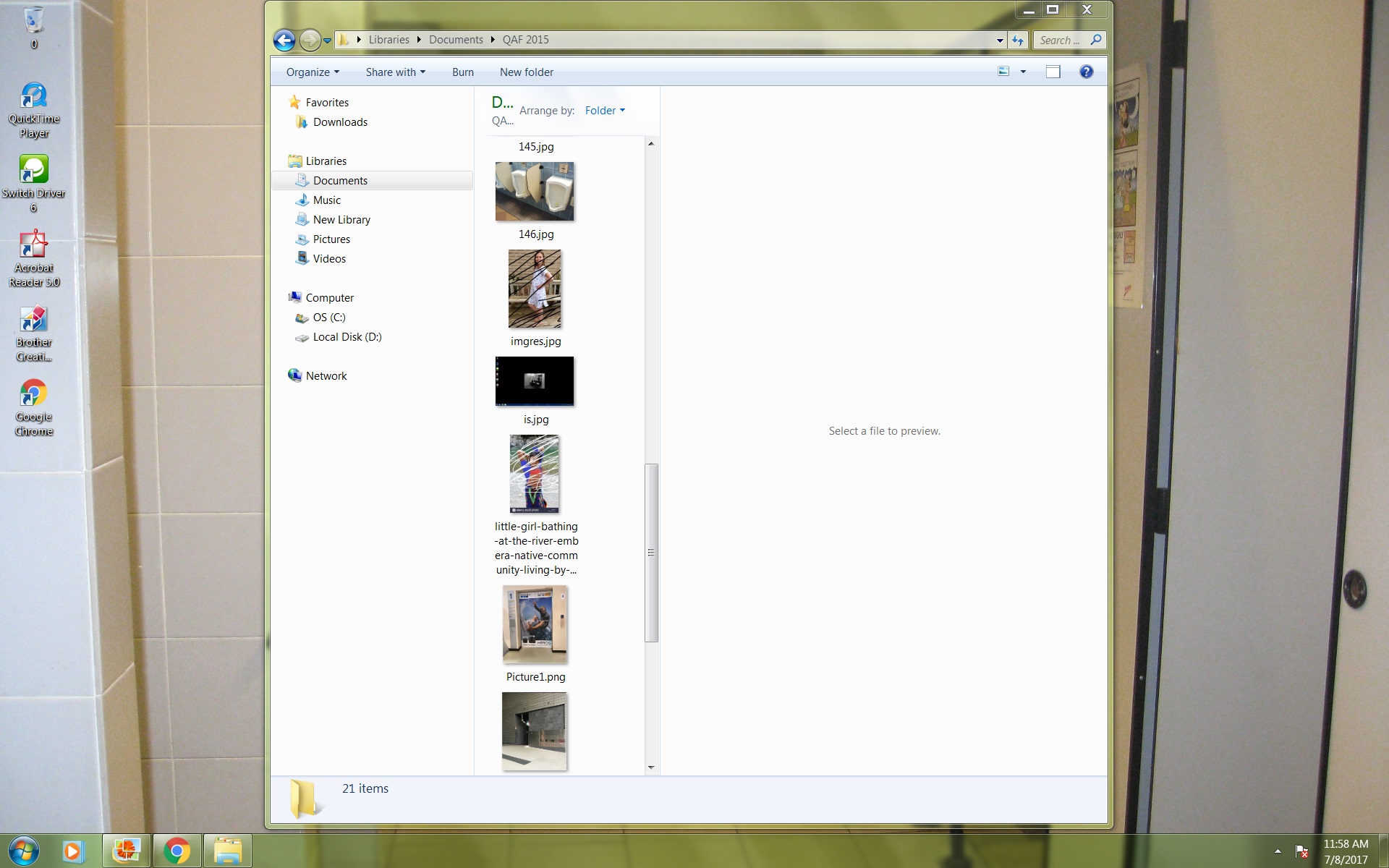Image resolution: width=1389 pixels, height=868 pixels.
Task: Open the Videos library
Action: pyautogui.click(x=329, y=259)
